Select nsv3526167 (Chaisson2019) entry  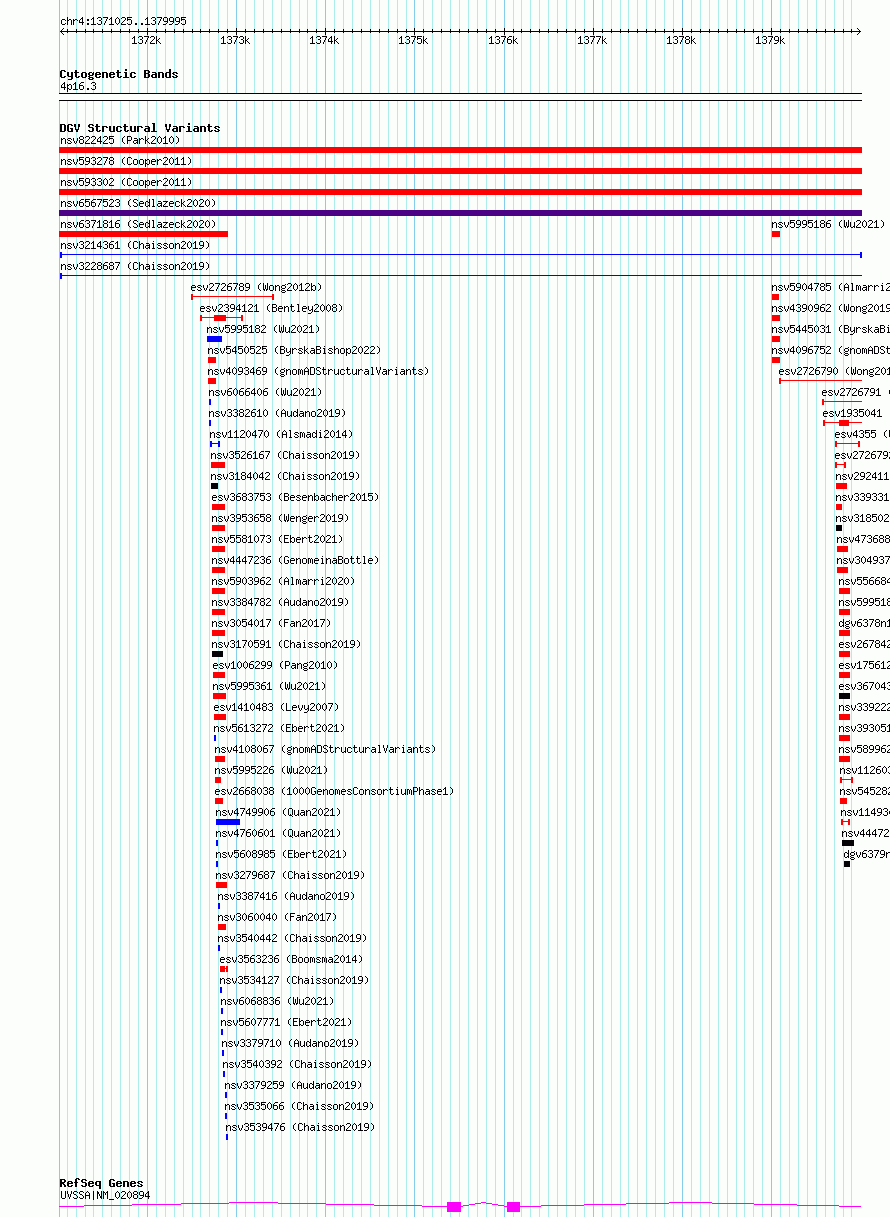coord(286,455)
